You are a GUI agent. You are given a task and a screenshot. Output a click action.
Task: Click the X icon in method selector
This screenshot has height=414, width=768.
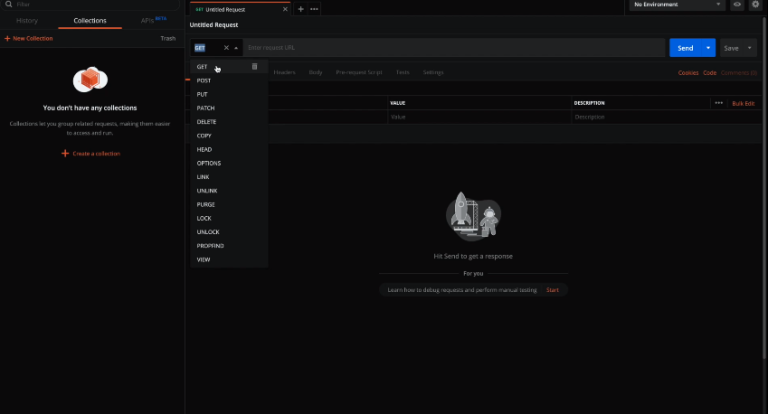(226, 48)
